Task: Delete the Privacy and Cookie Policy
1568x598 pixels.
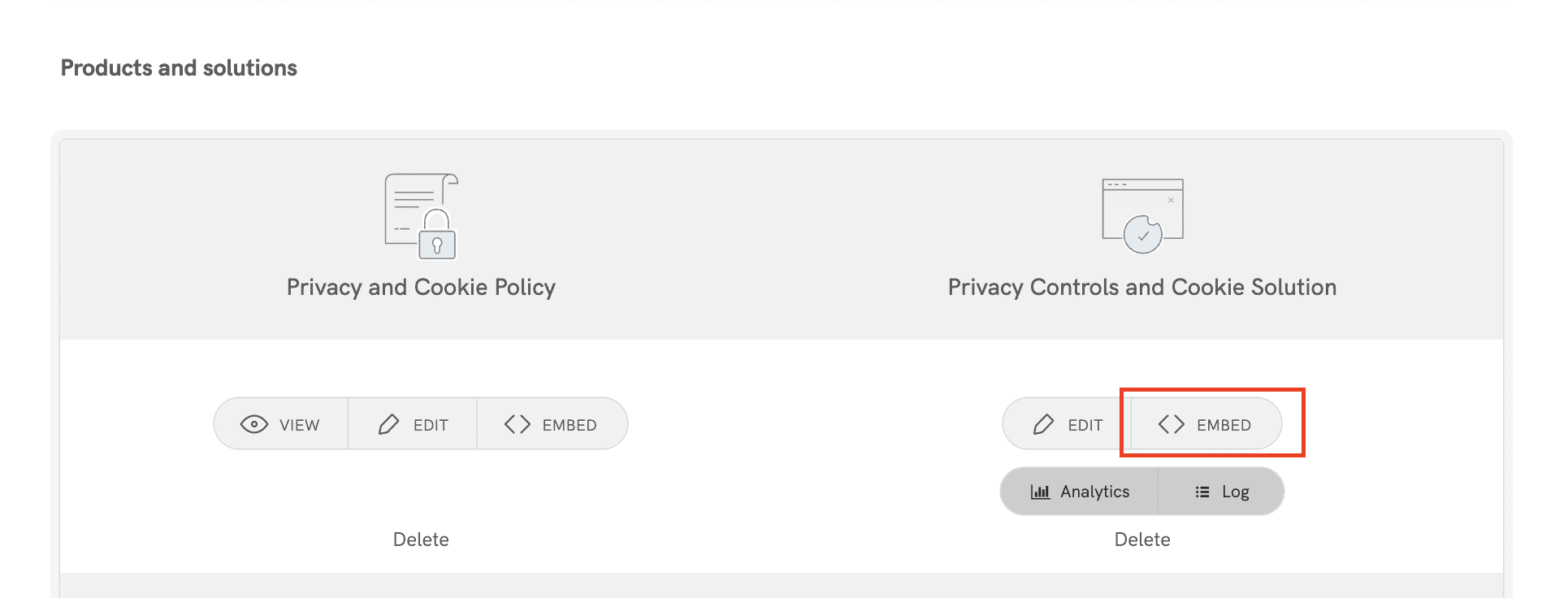Action: (421, 539)
